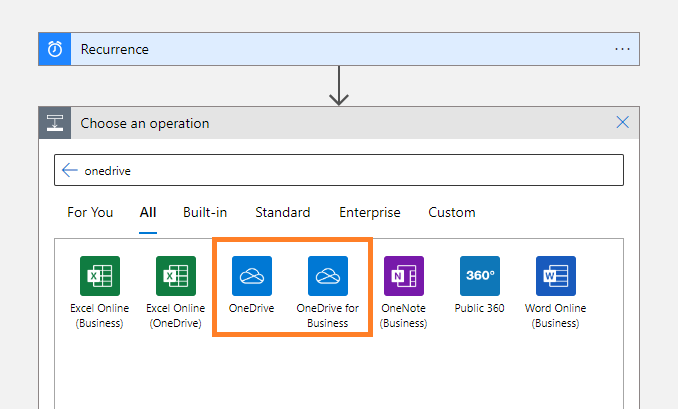Click the Choose an operation step icon
The width and height of the screenshot is (678, 409).
55,123
